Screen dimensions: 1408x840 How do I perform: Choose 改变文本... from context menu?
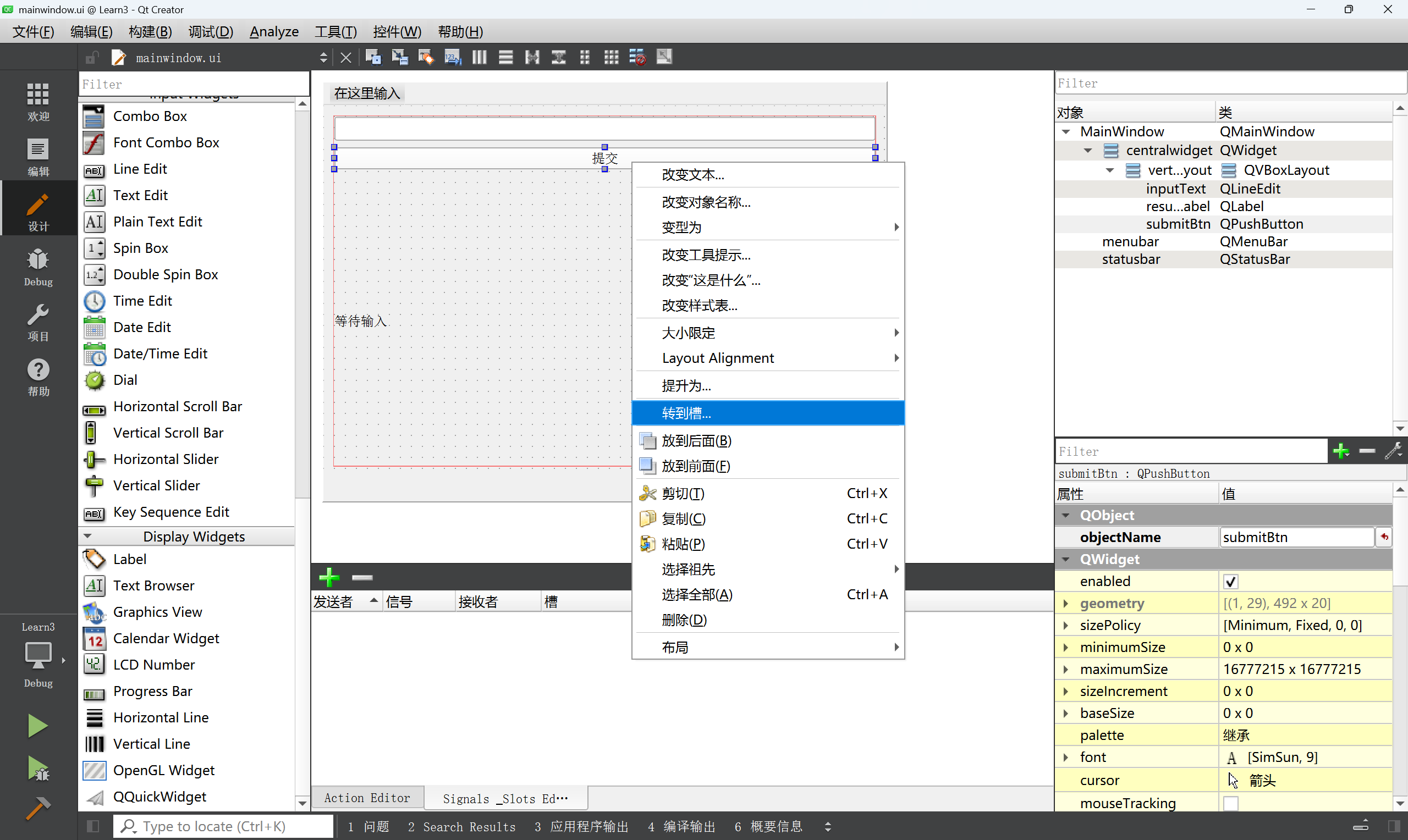coord(768,175)
